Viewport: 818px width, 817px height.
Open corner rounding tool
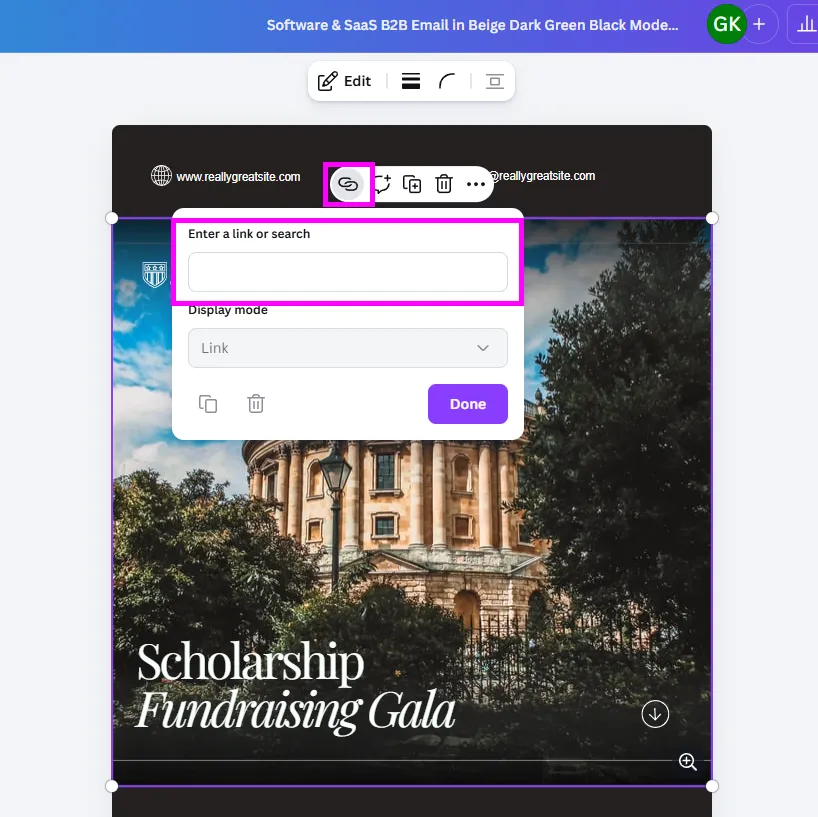447,81
